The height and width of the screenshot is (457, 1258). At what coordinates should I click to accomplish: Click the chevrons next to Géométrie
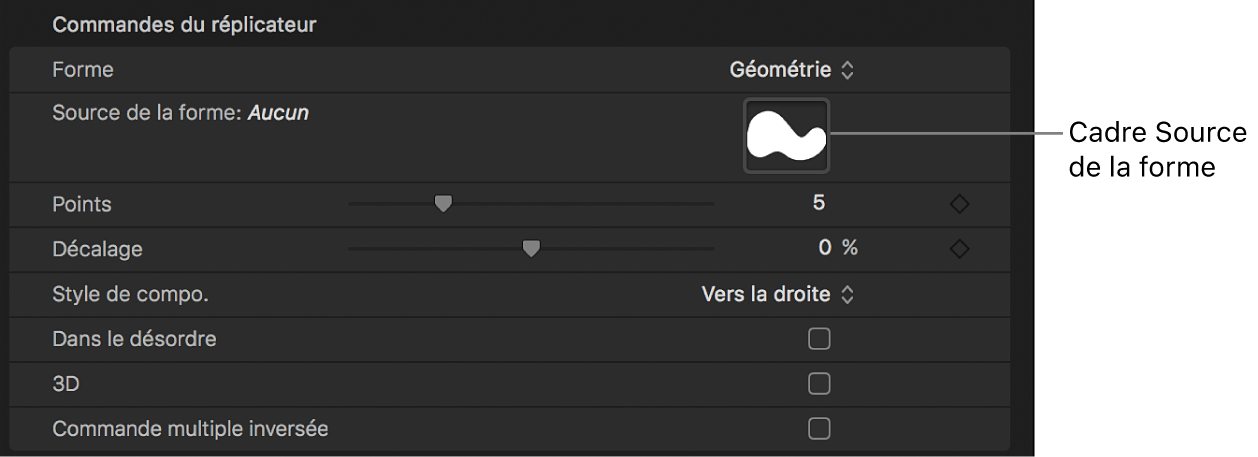(x=847, y=70)
